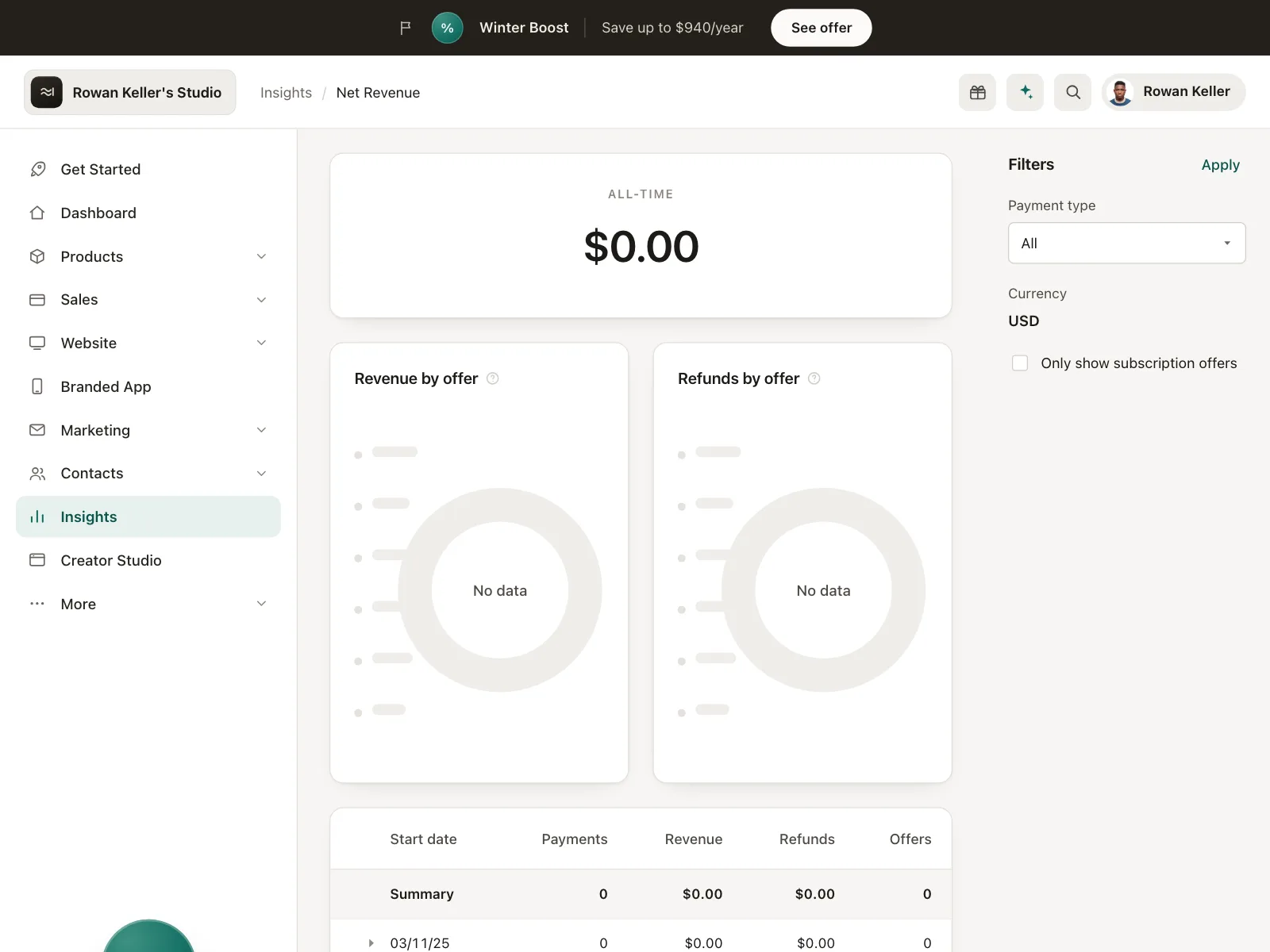
Task: Click the Refunds column header
Action: pyautogui.click(x=807, y=839)
